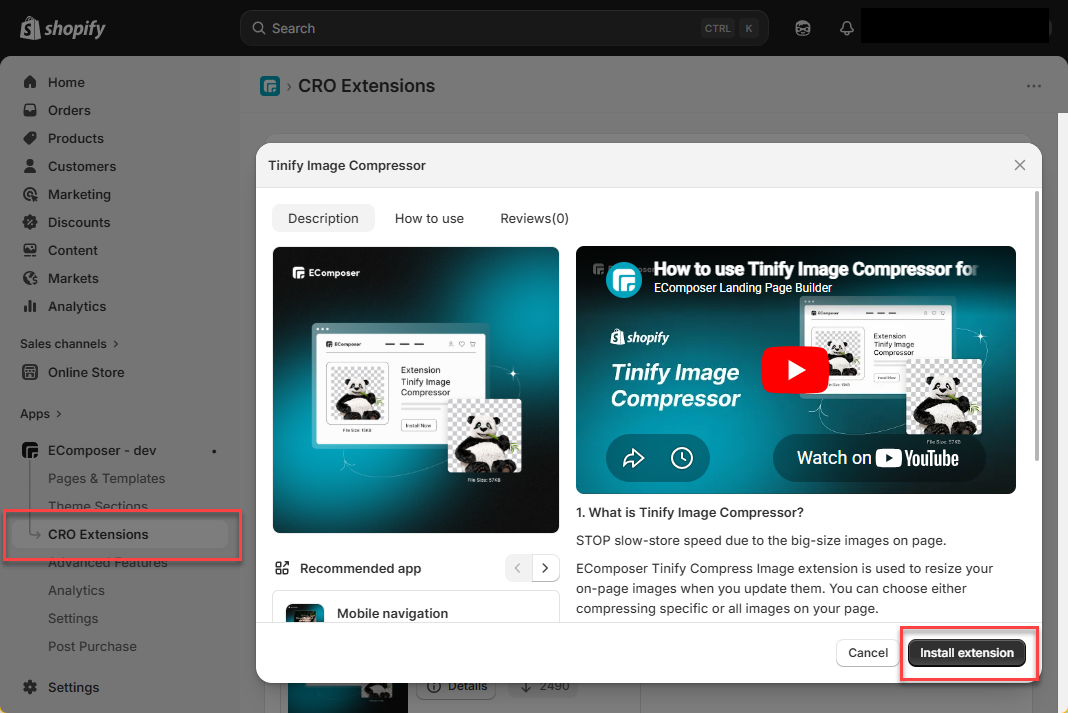
Task: Go to Products tag icon
Action: (30, 138)
